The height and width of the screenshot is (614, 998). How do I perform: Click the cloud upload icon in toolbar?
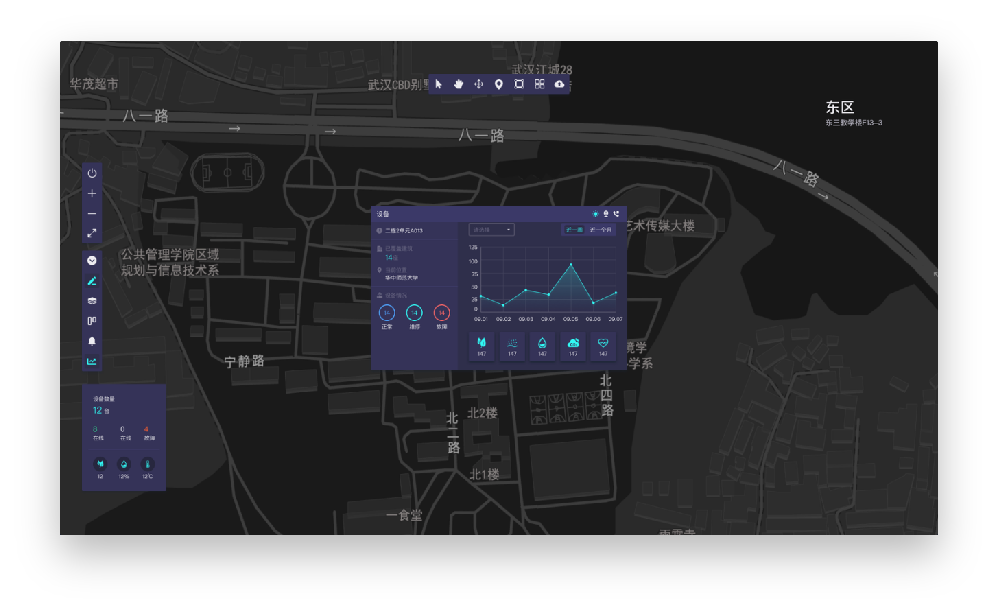pyautogui.click(x=559, y=84)
